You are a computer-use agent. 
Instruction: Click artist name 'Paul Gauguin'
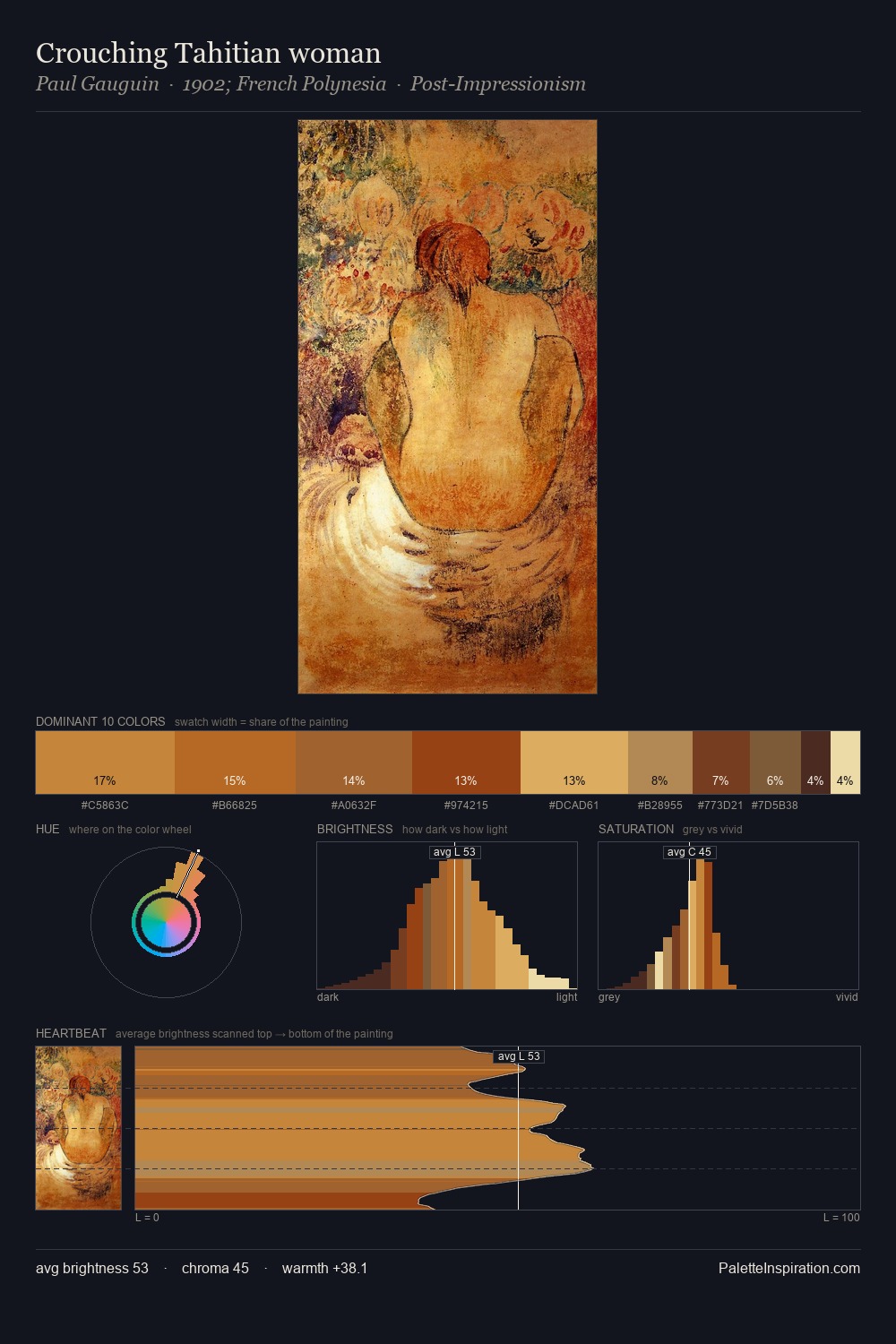click(97, 84)
